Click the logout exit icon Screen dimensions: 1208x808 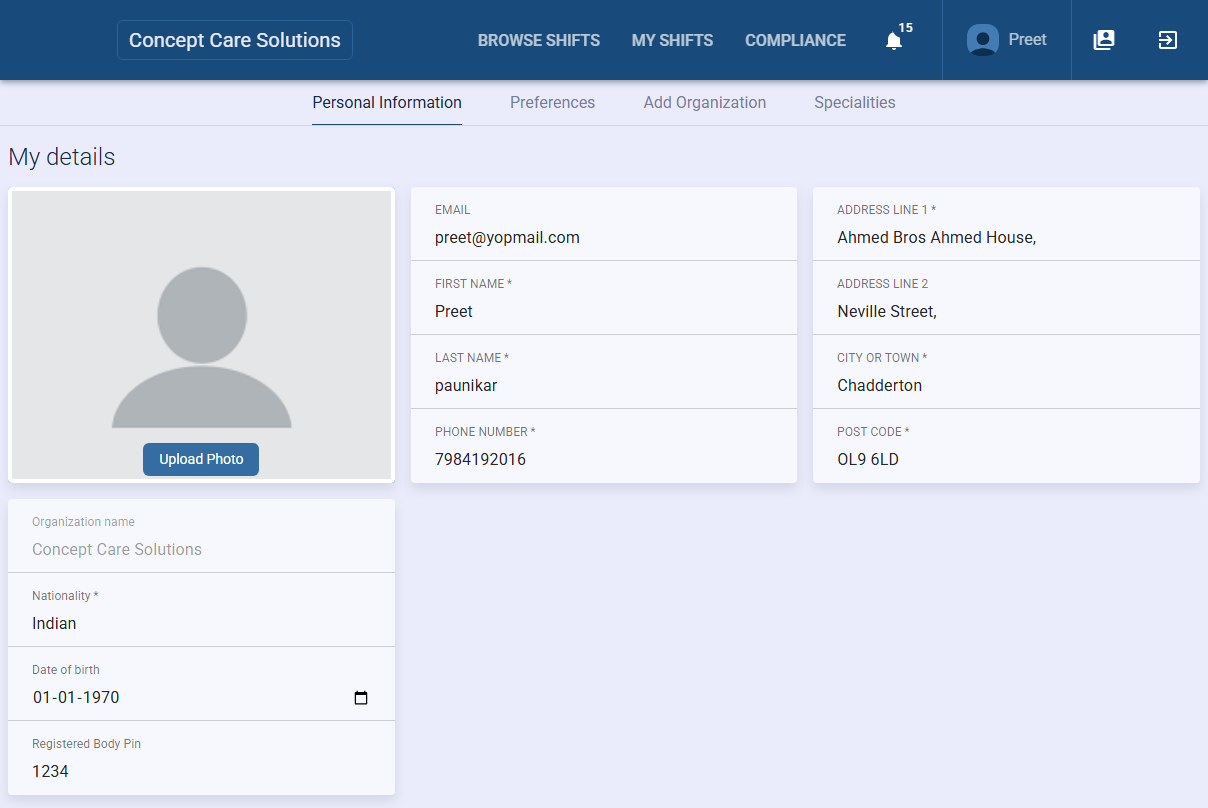(1168, 40)
